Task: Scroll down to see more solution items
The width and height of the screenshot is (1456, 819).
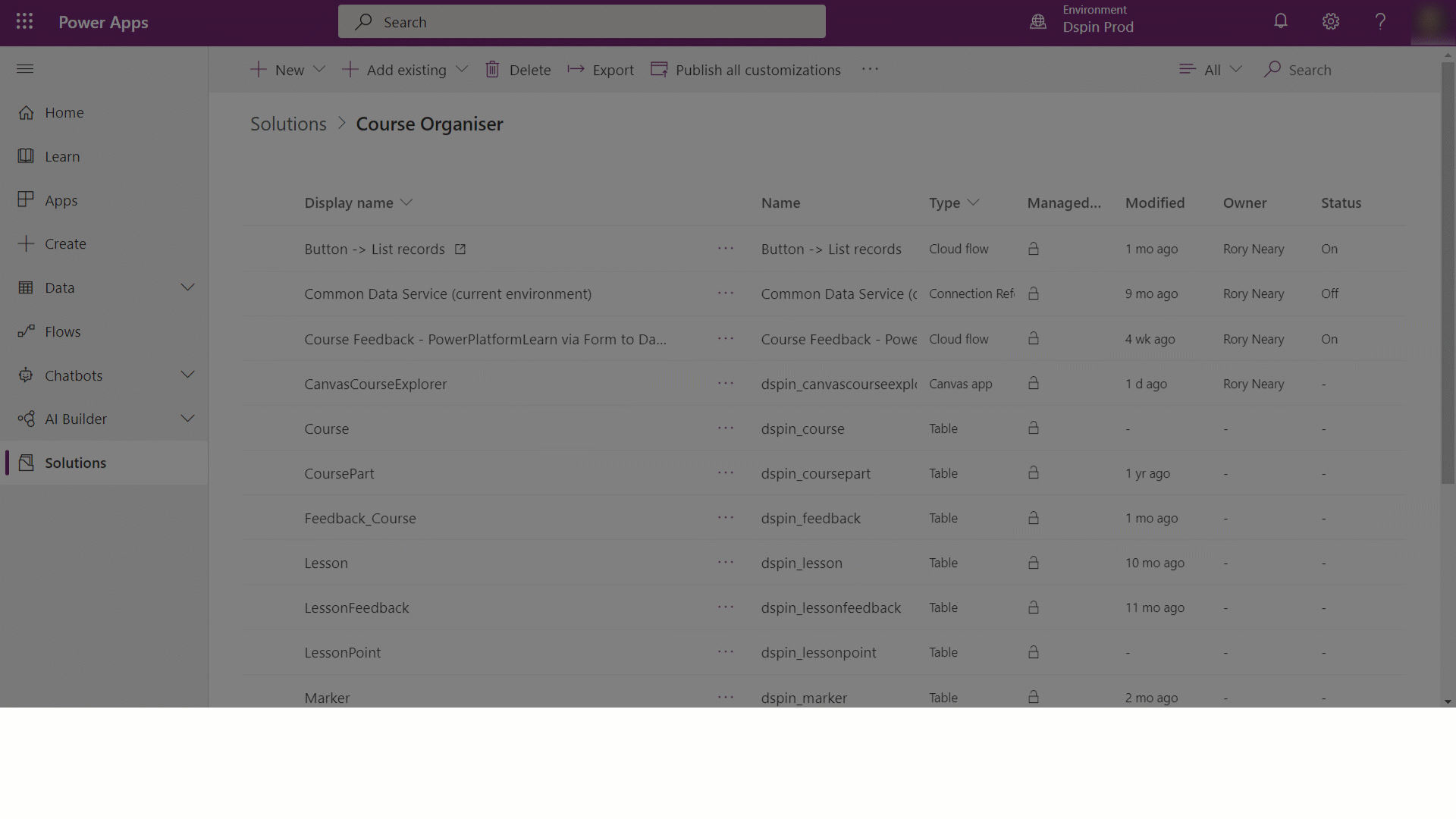Action: pos(1448,703)
